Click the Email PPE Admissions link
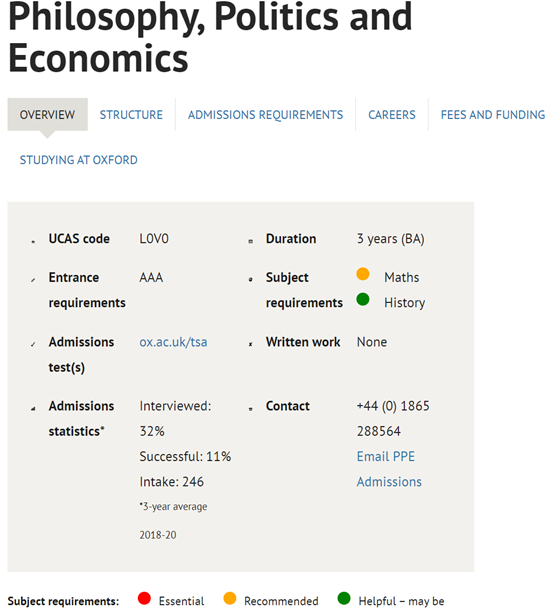The height and width of the screenshot is (614, 547). pos(389,469)
